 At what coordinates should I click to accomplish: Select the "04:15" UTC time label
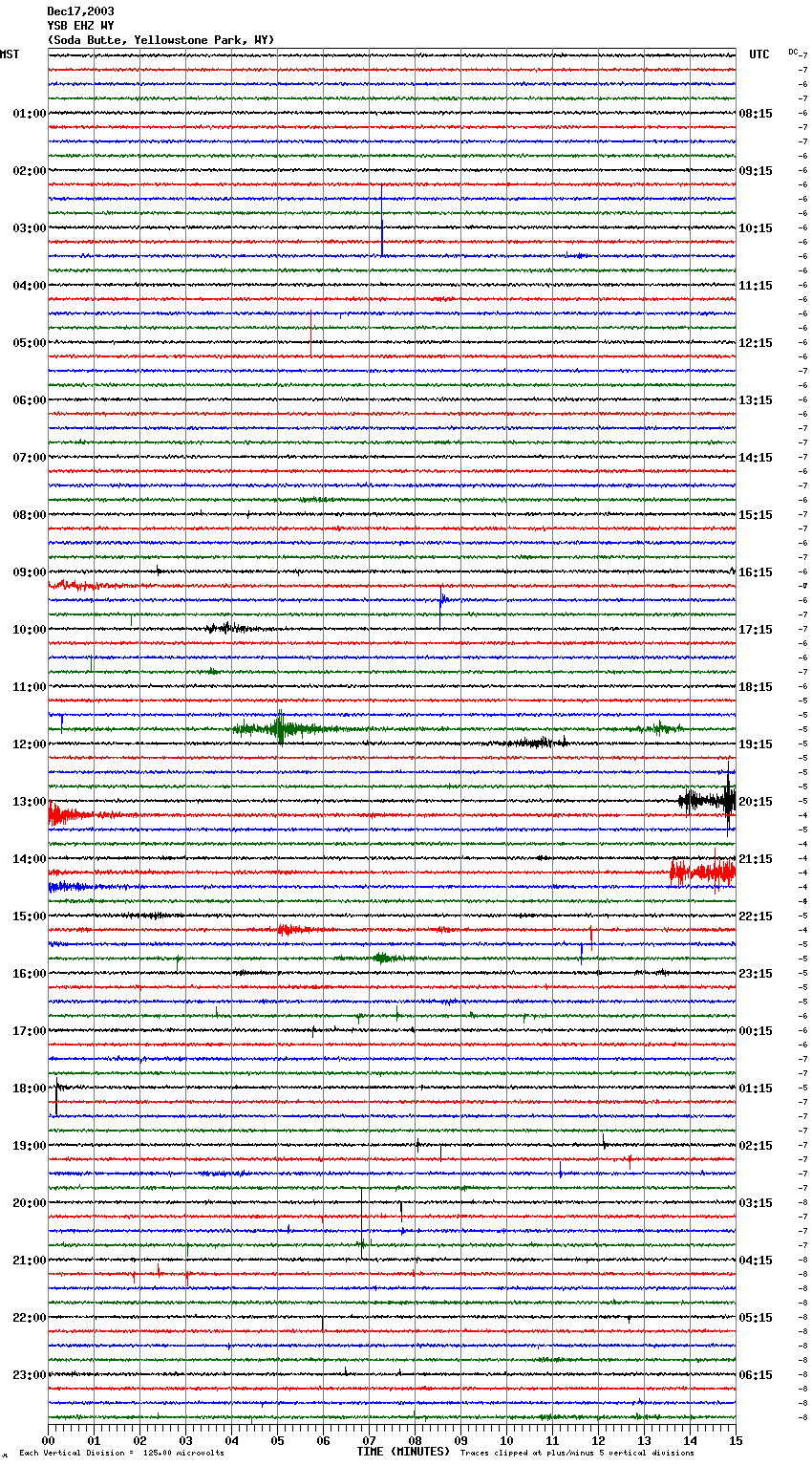756,1261
